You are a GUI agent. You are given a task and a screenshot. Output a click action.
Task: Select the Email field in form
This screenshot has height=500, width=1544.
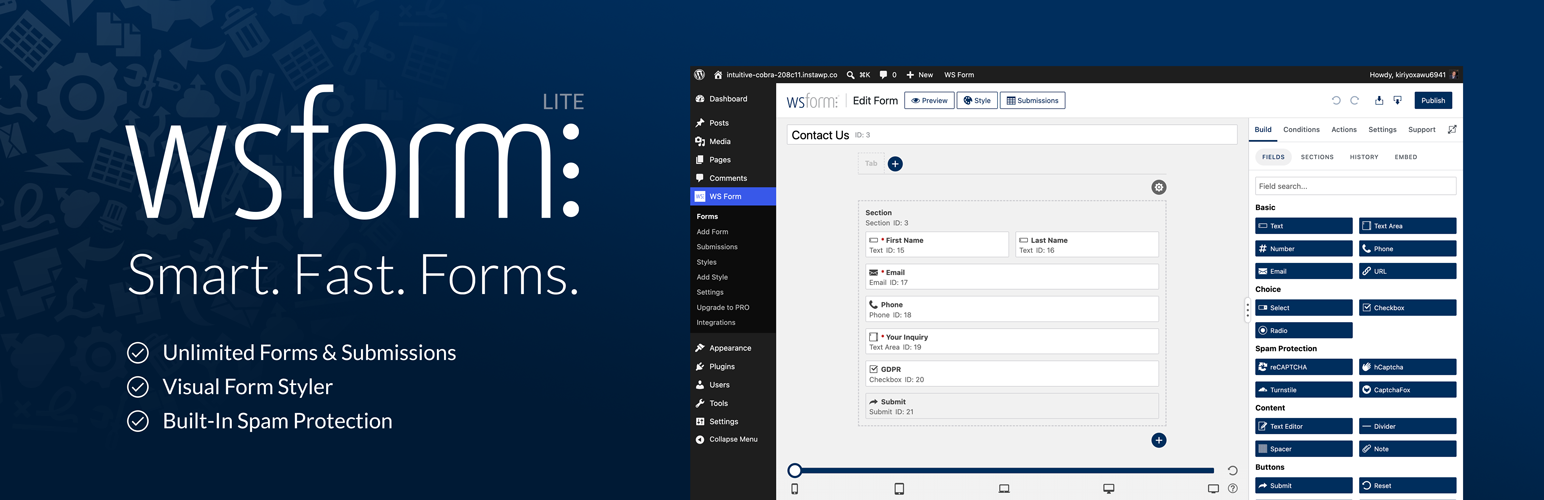coord(1011,277)
